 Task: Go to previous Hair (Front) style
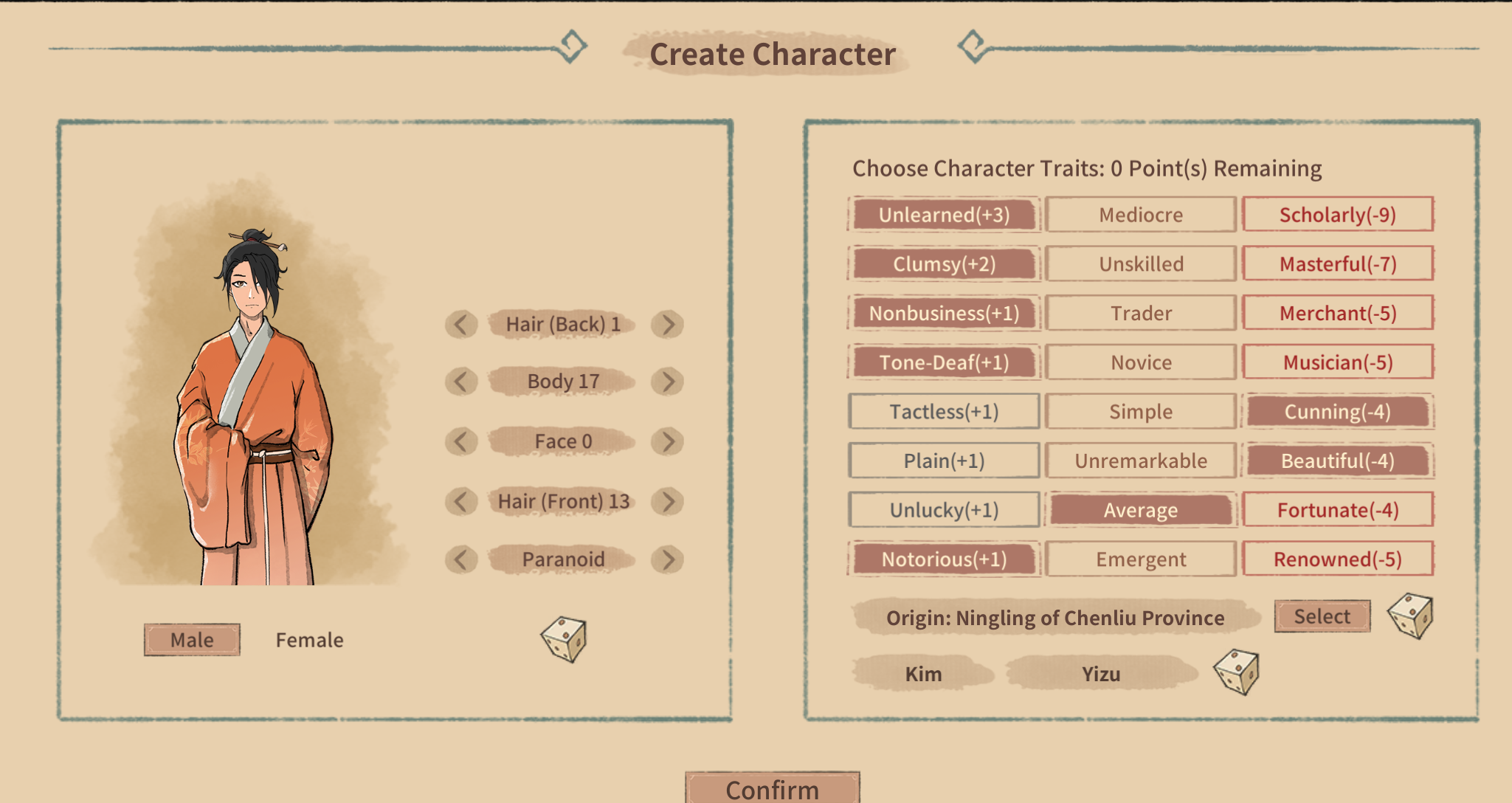(x=461, y=502)
